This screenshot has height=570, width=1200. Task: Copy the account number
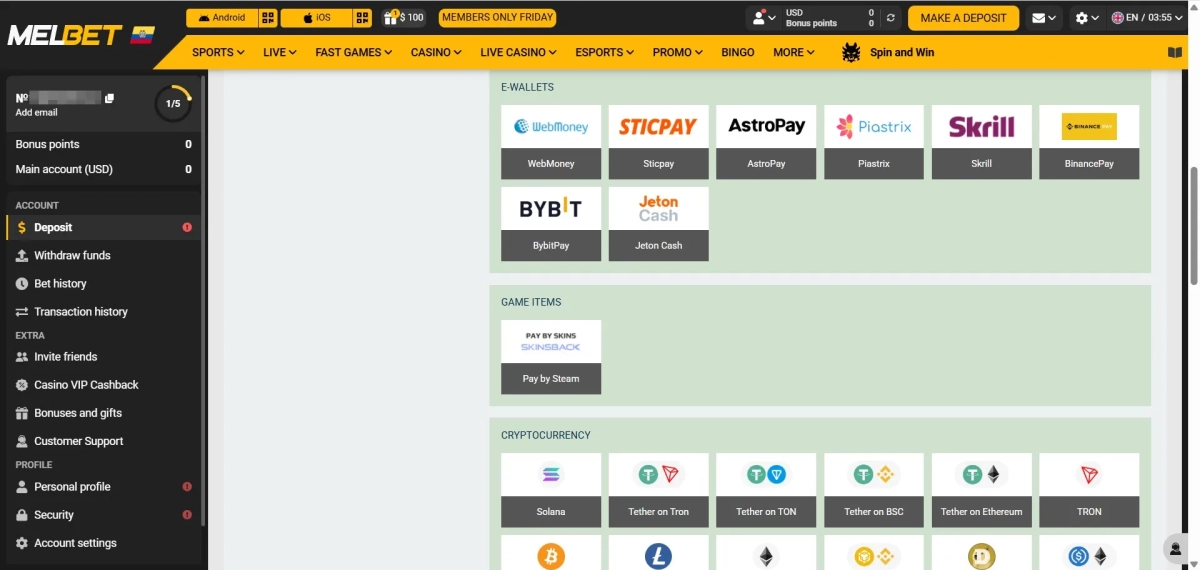tap(110, 98)
